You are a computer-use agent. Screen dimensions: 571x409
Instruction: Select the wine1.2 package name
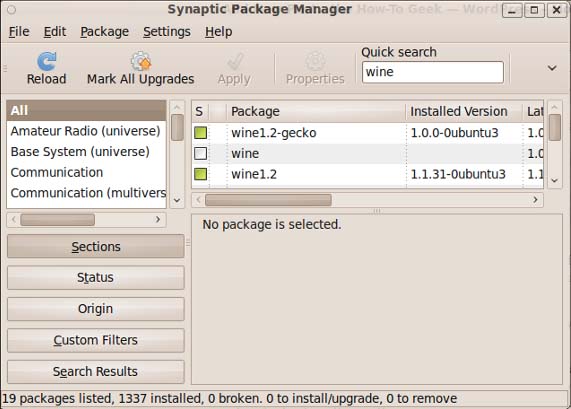[x=254, y=174]
